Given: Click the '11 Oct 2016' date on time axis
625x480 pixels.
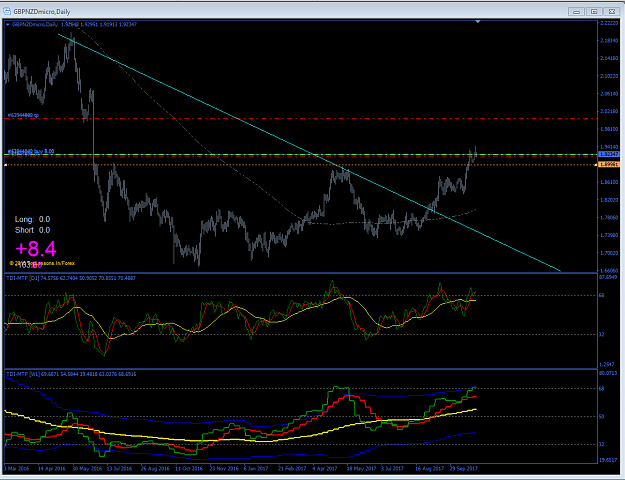Looking at the screenshot, I should [189, 468].
